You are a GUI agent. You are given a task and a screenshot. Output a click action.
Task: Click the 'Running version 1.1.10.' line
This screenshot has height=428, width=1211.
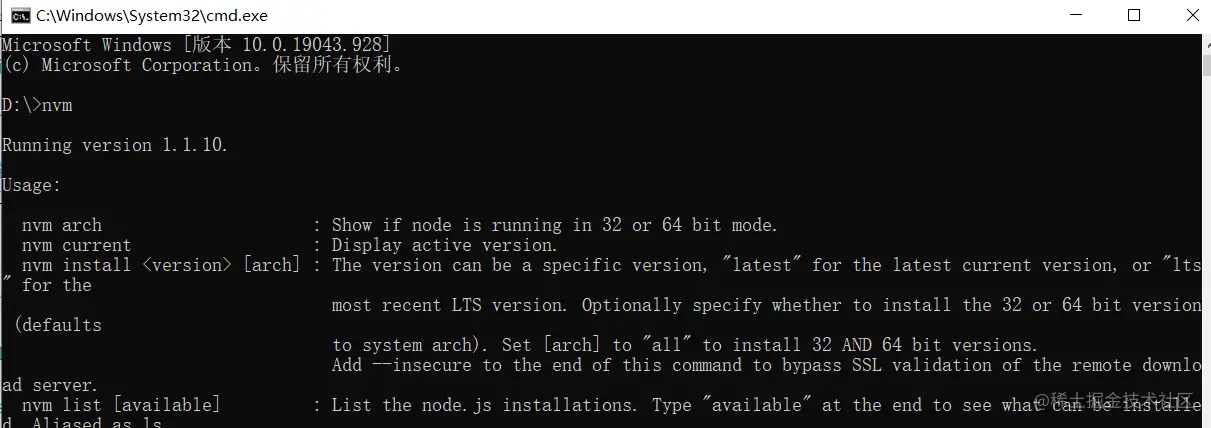[x=115, y=145]
